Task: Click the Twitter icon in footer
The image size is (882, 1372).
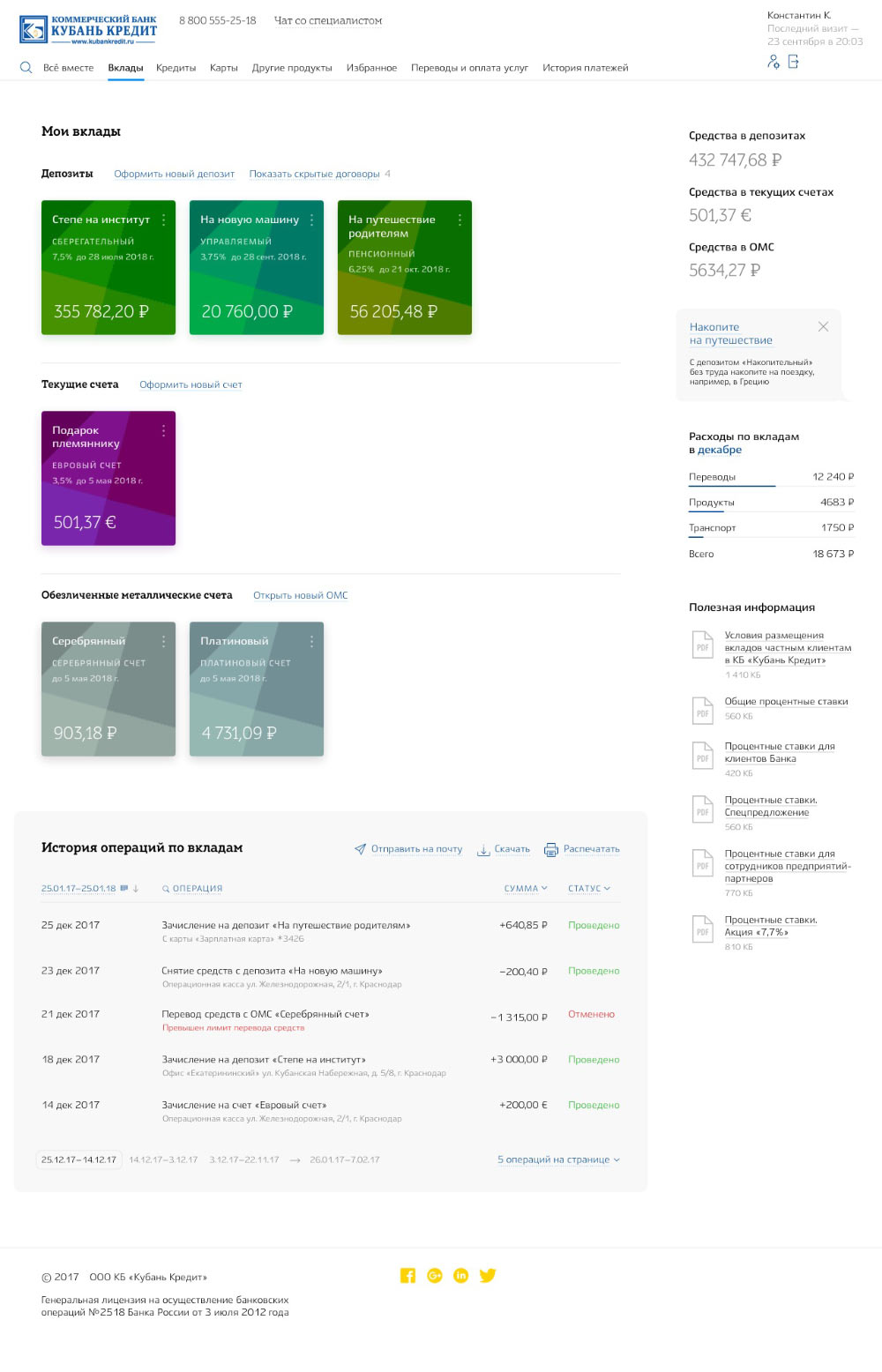Action: pos(488,1276)
